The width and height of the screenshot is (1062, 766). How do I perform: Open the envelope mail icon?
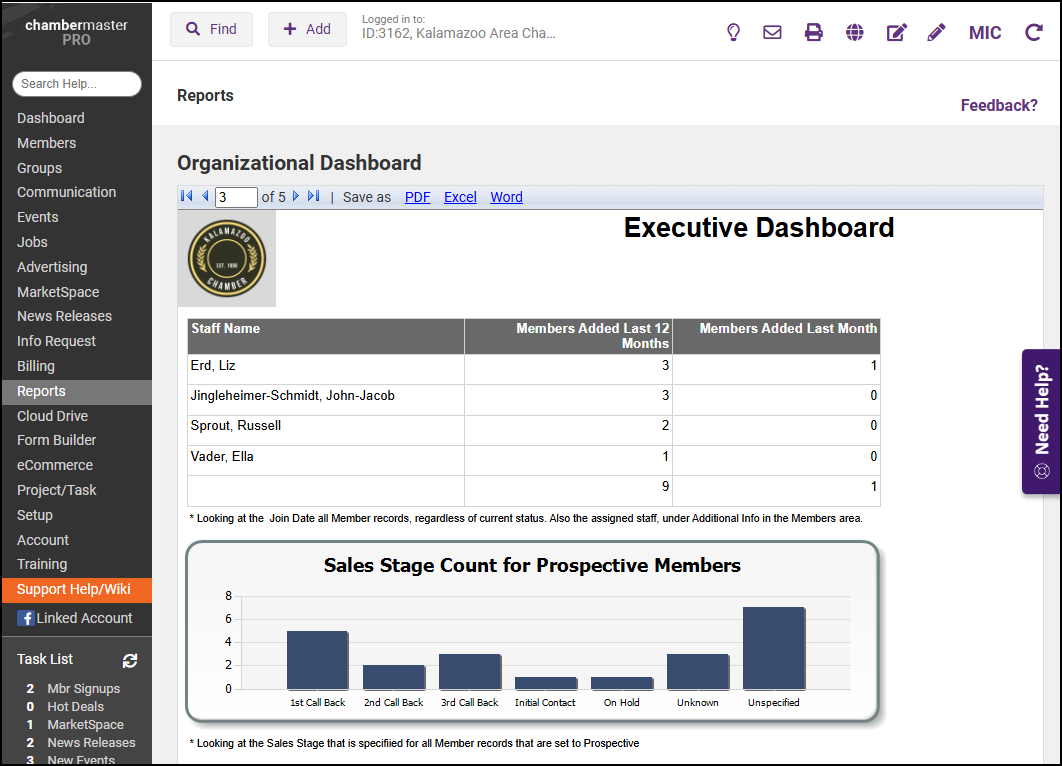click(772, 32)
